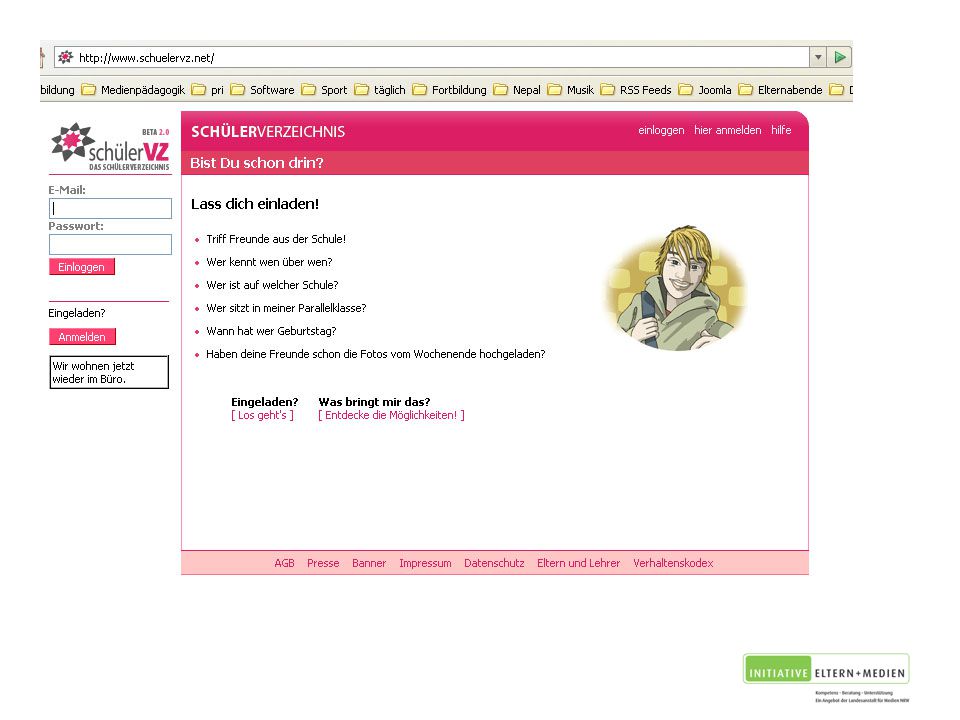The width and height of the screenshot is (960, 720).
Task: Click the bullet about Fotos vom Wochenende
Action: [376, 354]
